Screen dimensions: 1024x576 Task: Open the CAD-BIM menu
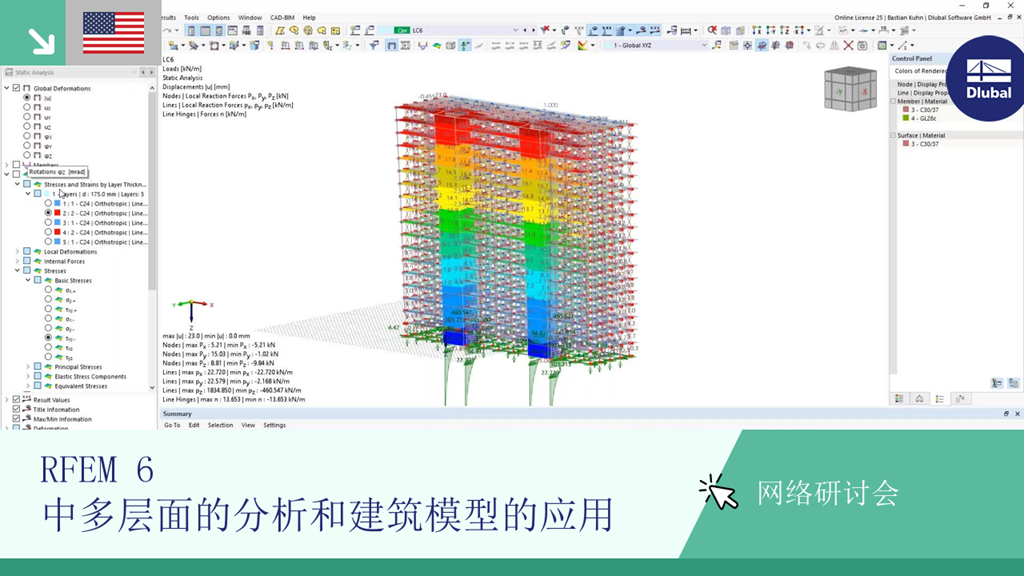(282, 18)
